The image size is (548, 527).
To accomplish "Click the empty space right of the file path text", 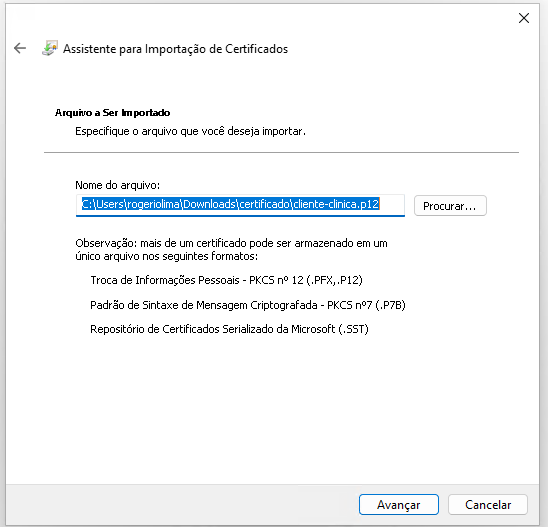I will click(x=392, y=204).
